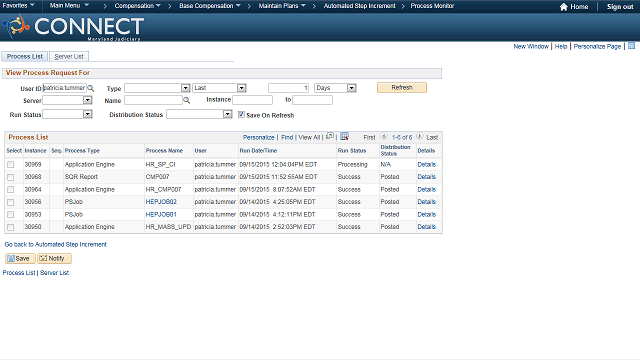Open Details for CMP007 process
The height and width of the screenshot is (360, 640).
click(427, 177)
